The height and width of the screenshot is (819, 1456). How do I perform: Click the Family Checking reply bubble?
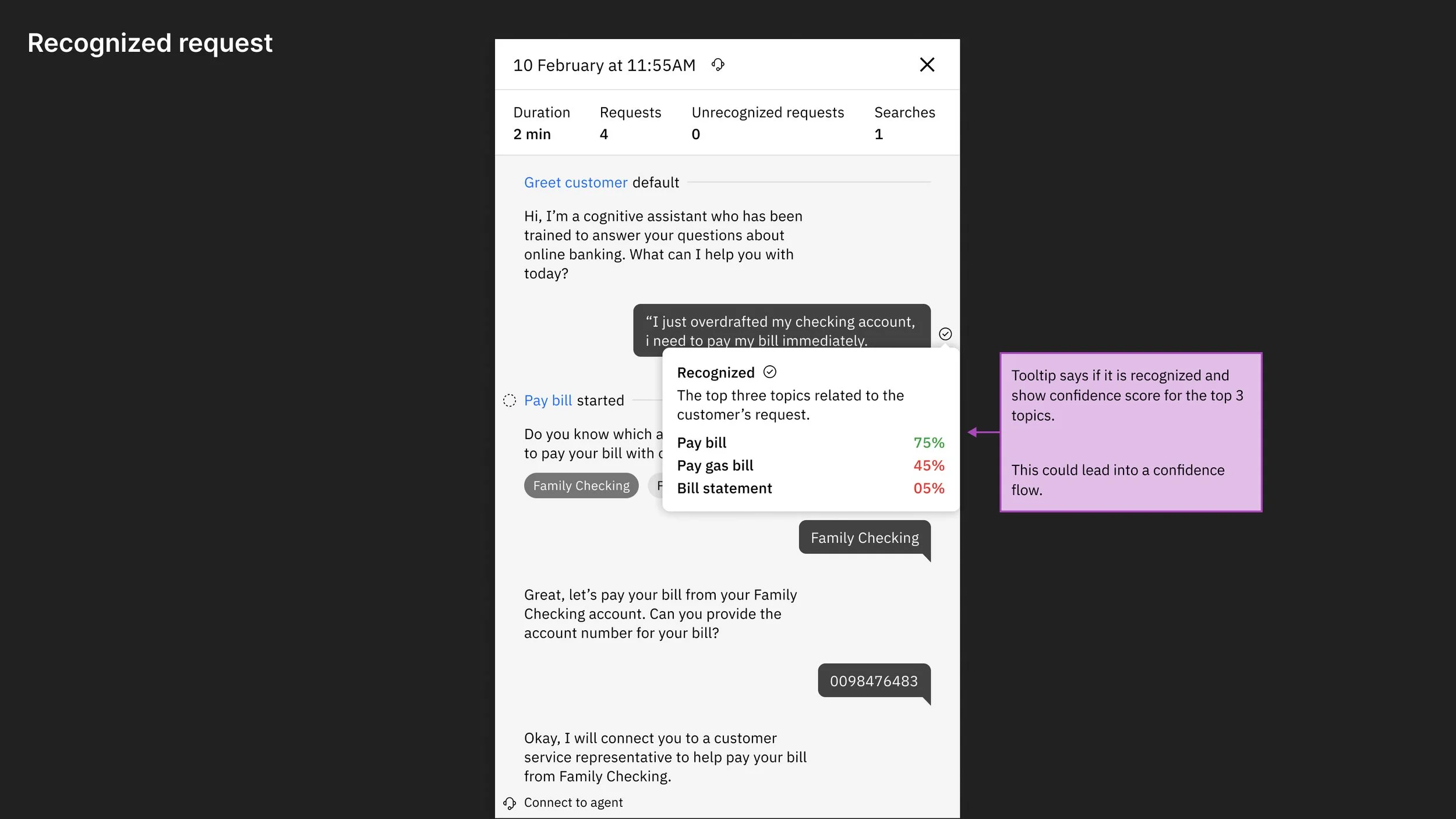[864, 538]
